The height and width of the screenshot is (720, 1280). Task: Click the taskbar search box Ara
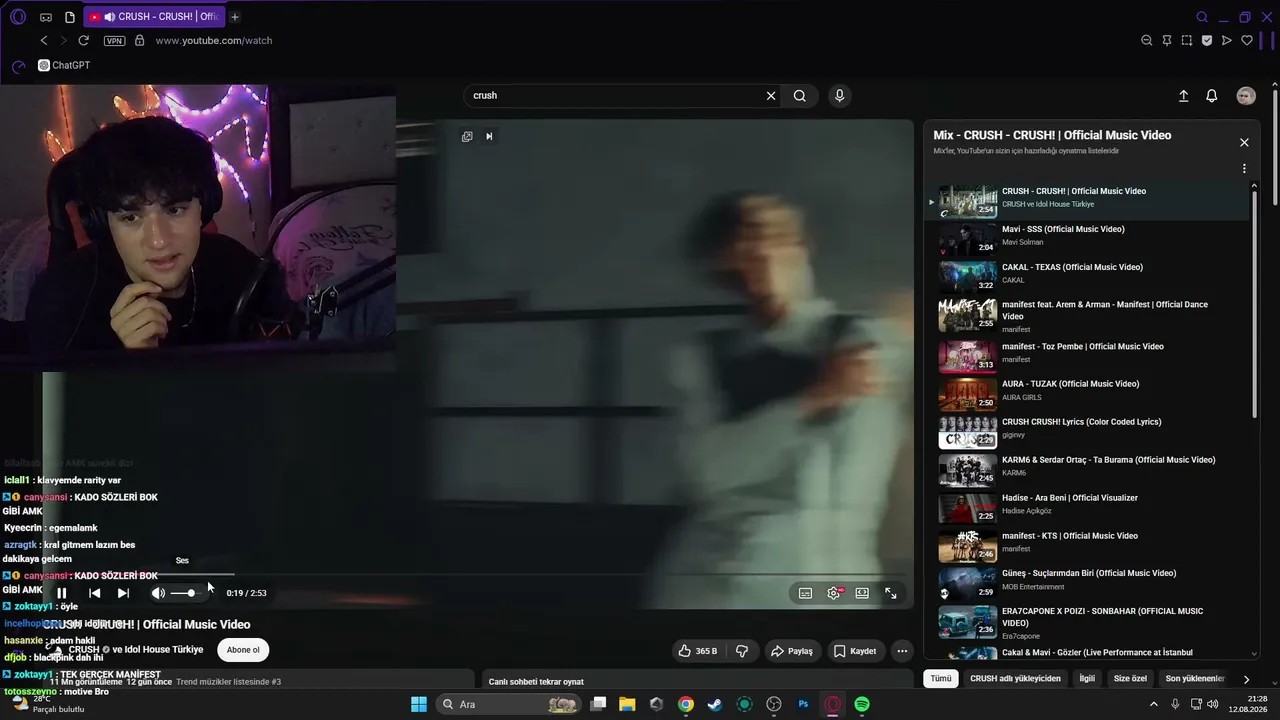pyautogui.click(x=509, y=704)
